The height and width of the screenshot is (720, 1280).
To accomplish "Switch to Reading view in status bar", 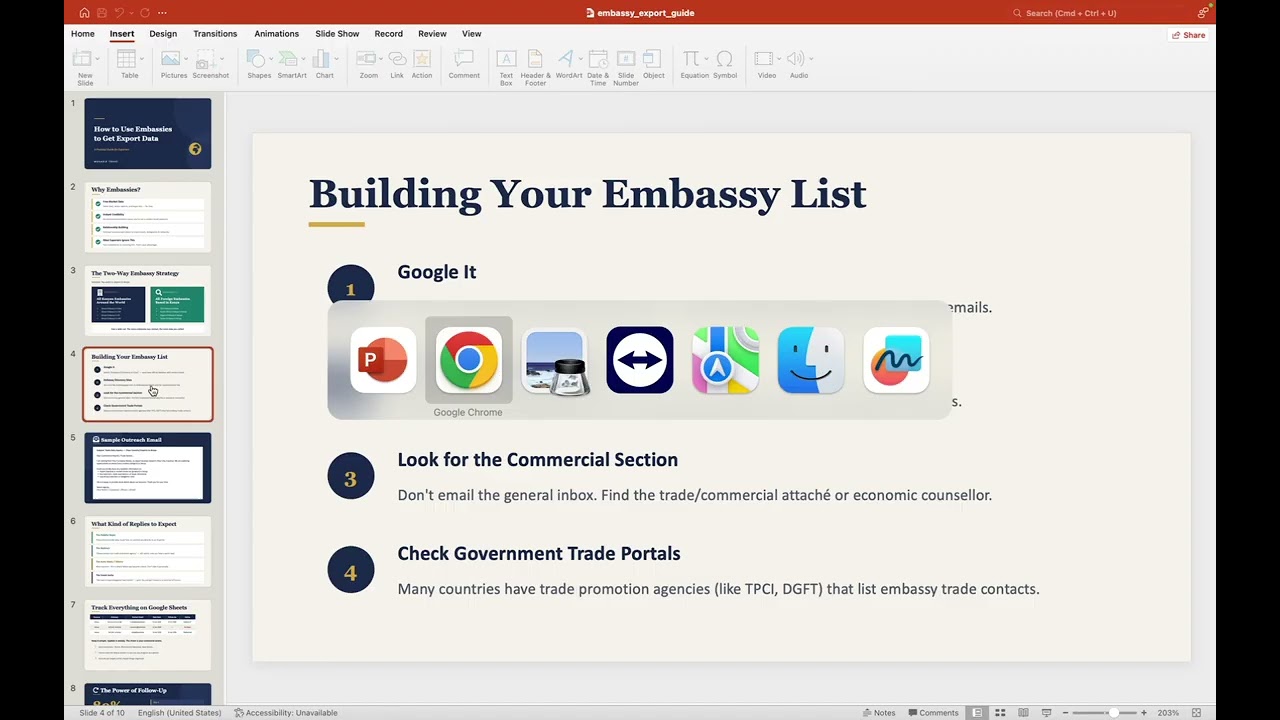I will coord(1024,713).
